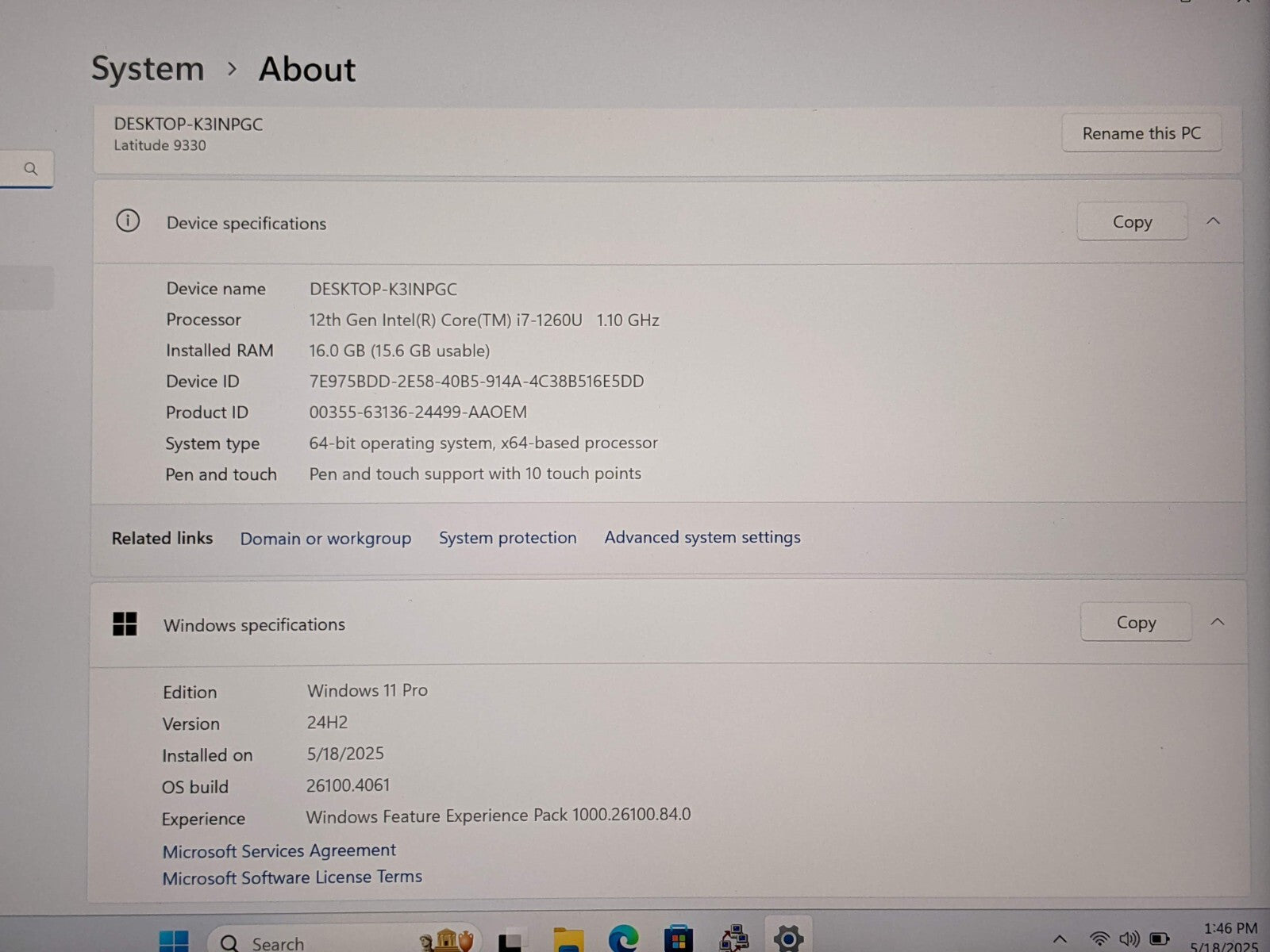Open Task View from the taskbar
Viewport: 1270px width, 952px height.
tap(512, 942)
